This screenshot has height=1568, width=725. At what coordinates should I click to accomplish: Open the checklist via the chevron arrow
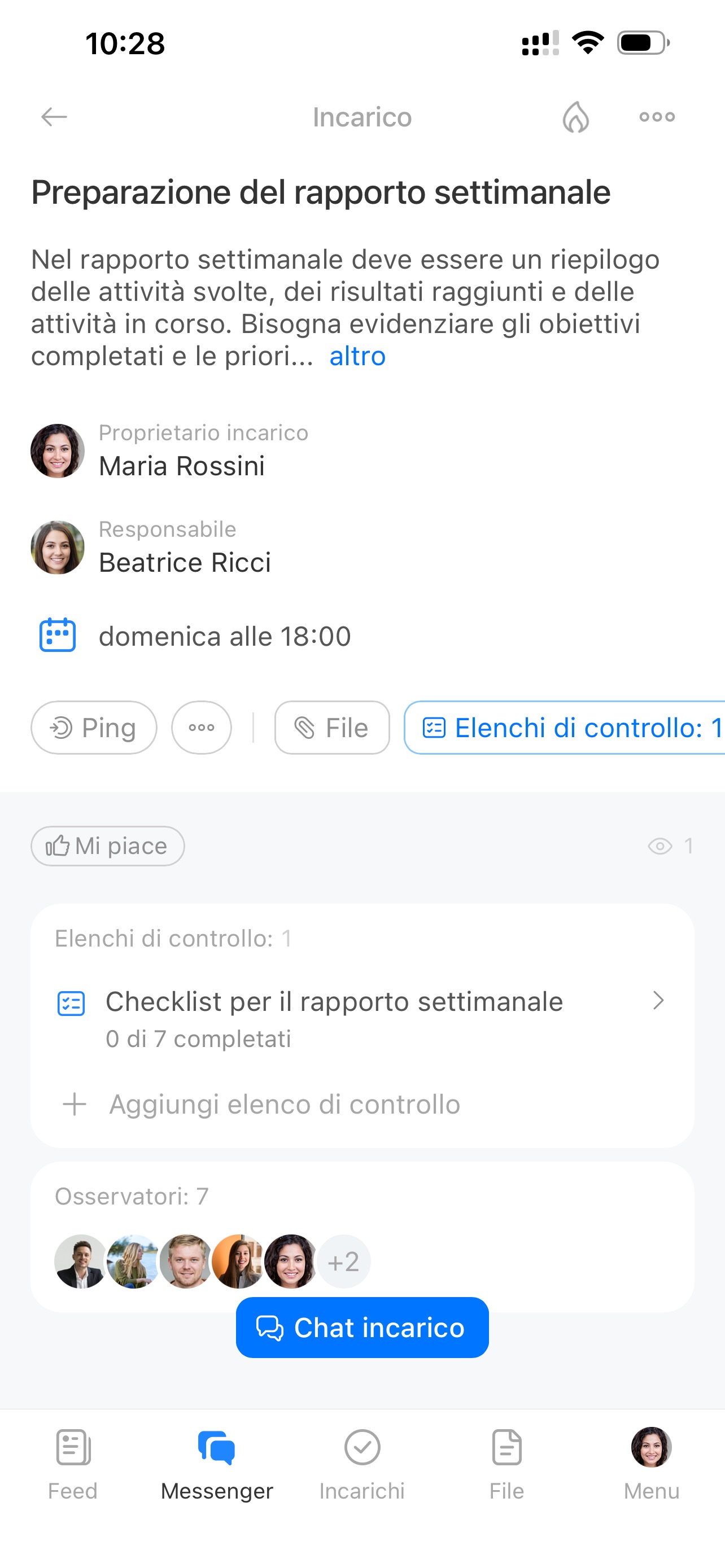tap(658, 1001)
